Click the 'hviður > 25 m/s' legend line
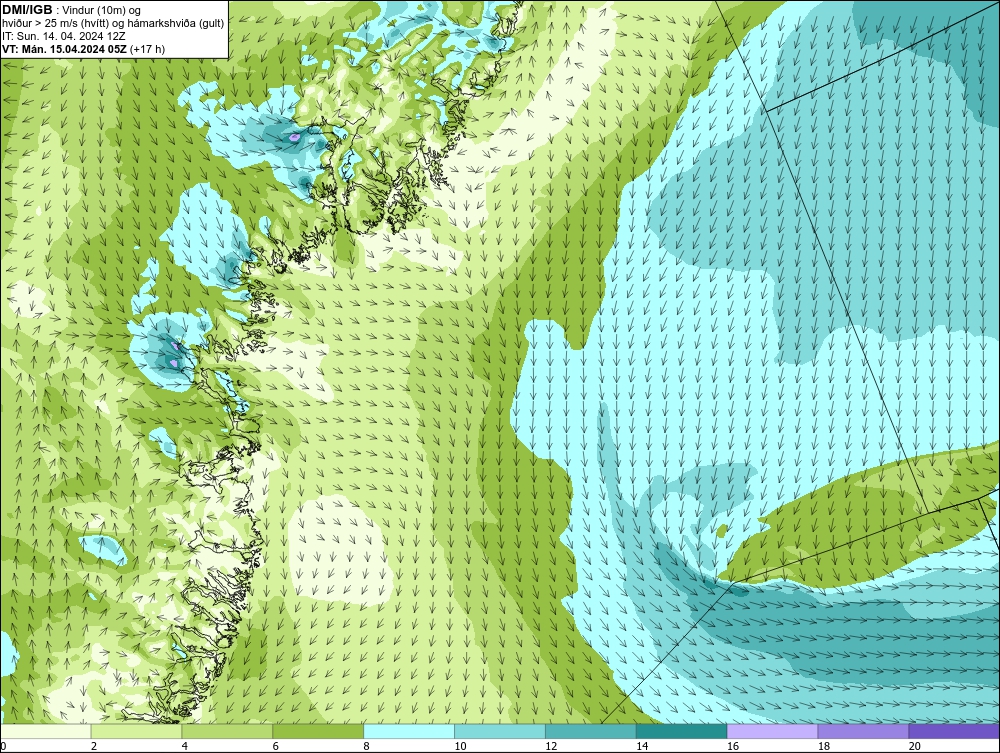 tap(113, 23)
